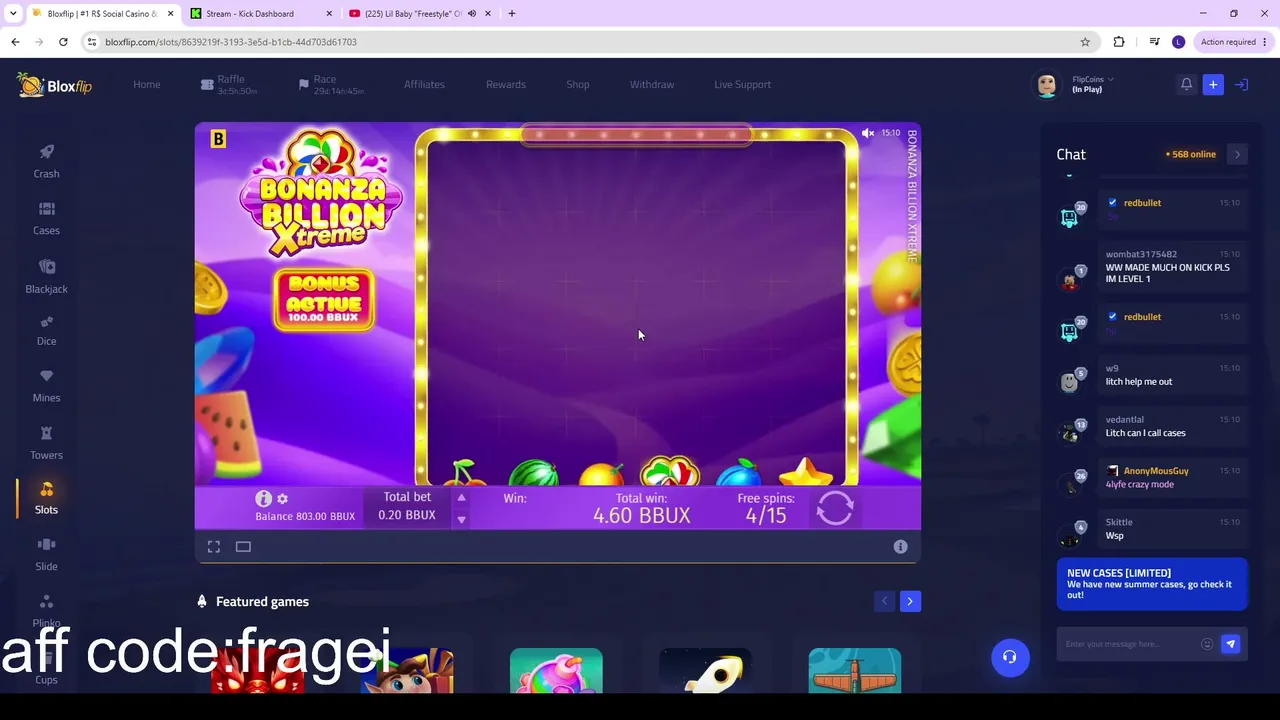Image resolution: width=1280 pixels, height=720 pixels.
Task: Open slot game settings gear
Action: (x=282, y=499)
